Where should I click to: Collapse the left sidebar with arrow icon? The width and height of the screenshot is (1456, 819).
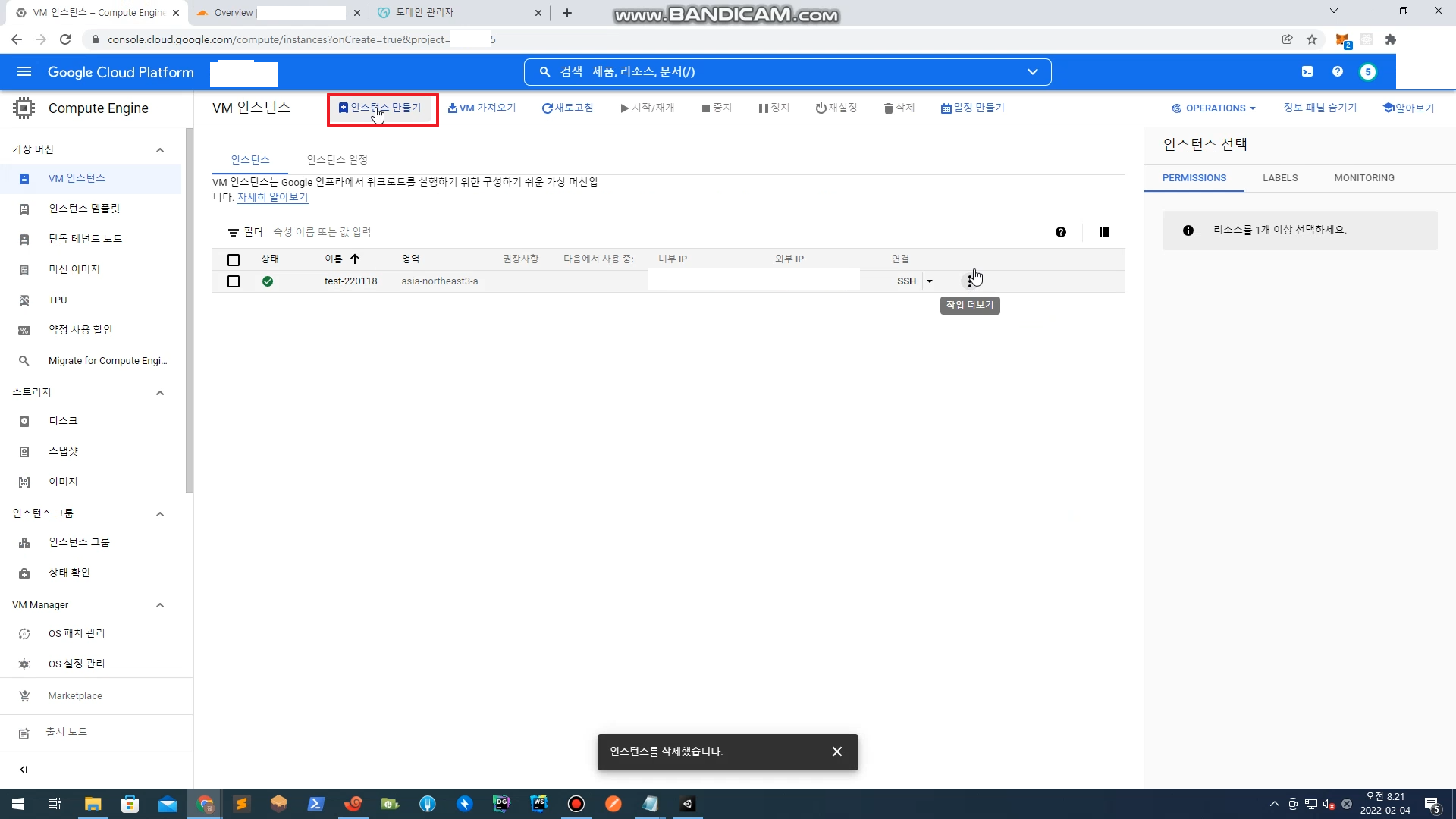tap(24, 769)
